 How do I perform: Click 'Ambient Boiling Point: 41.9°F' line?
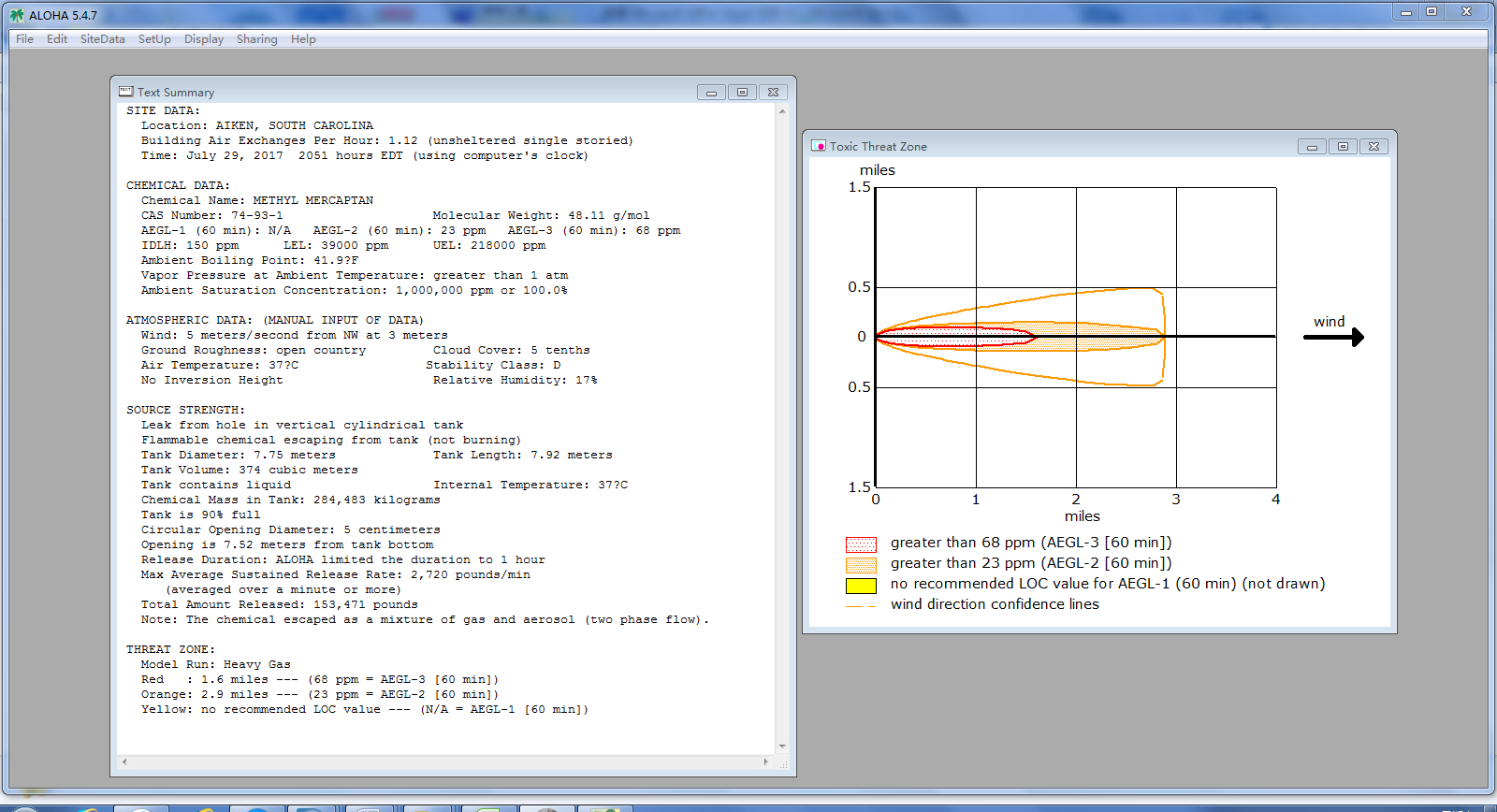pyautogui.click(x=250, y=260)
